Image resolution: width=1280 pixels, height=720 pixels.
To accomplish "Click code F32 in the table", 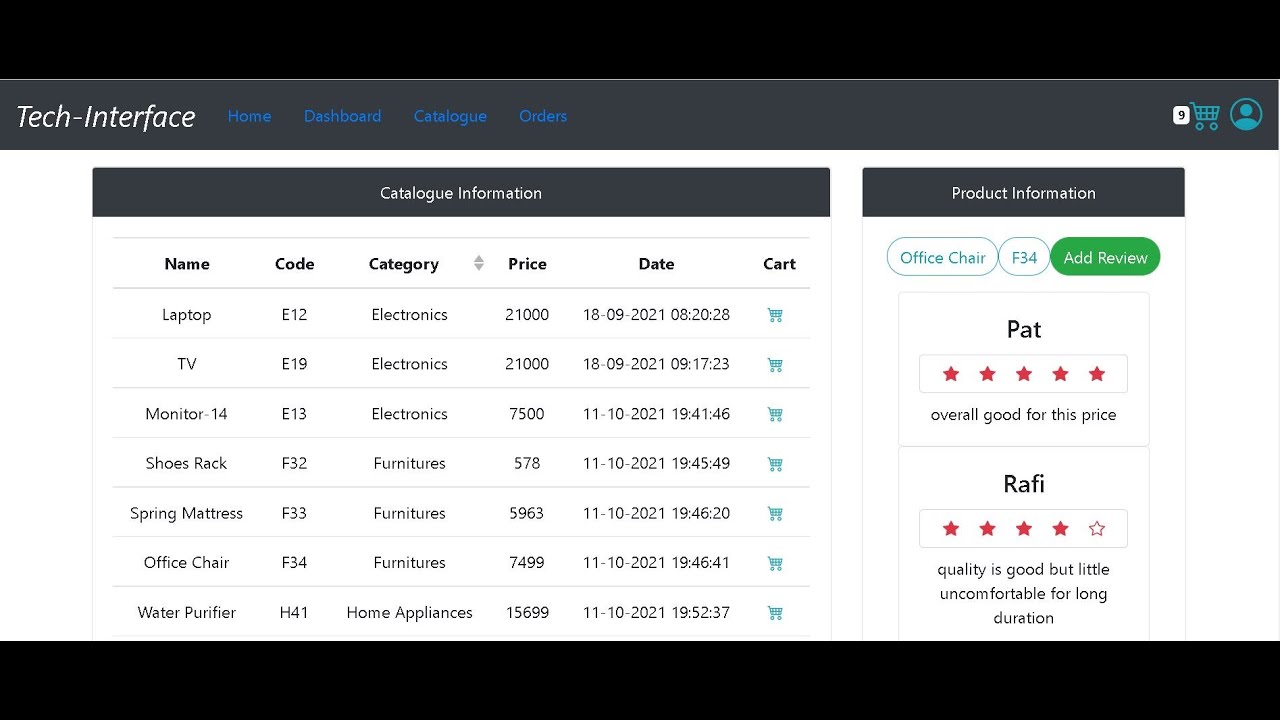I will 294,463.
